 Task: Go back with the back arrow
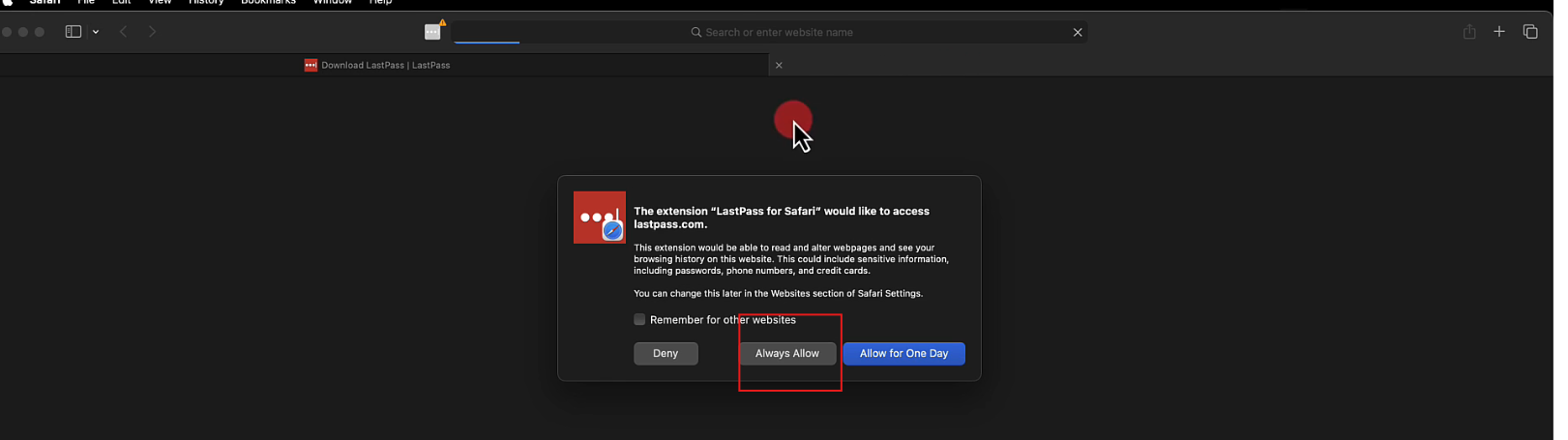tap(124, 32)
